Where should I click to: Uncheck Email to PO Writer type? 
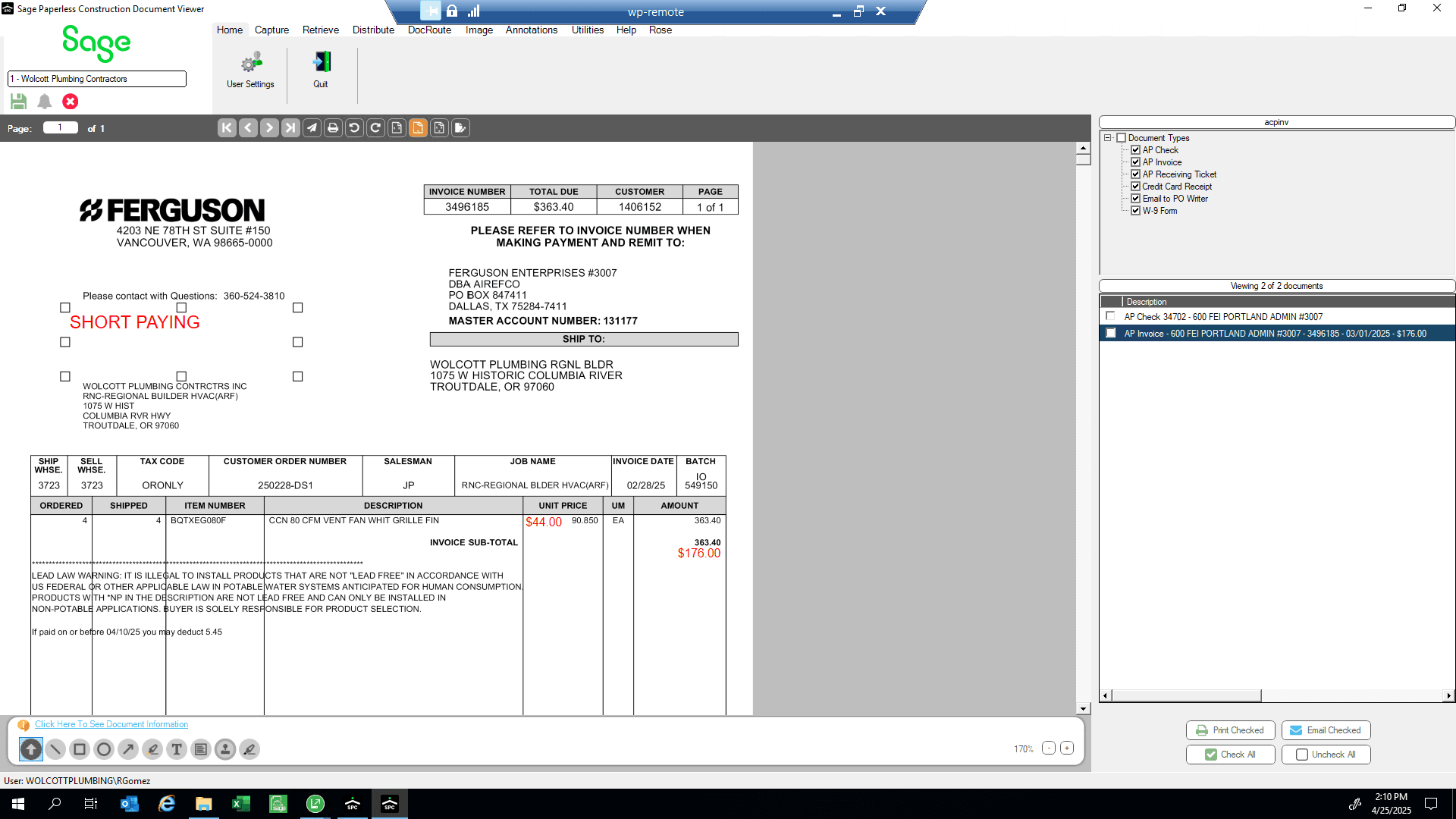(x=1136, y=199)
